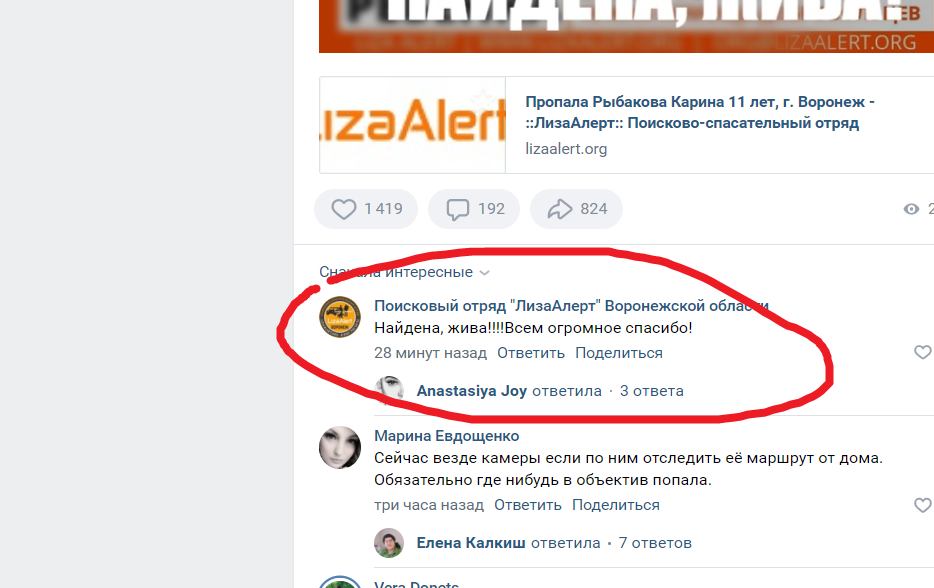The width and height of the screenshot is (934, 588).
Task: Click the views eye icon
Action: coord(911,209)
